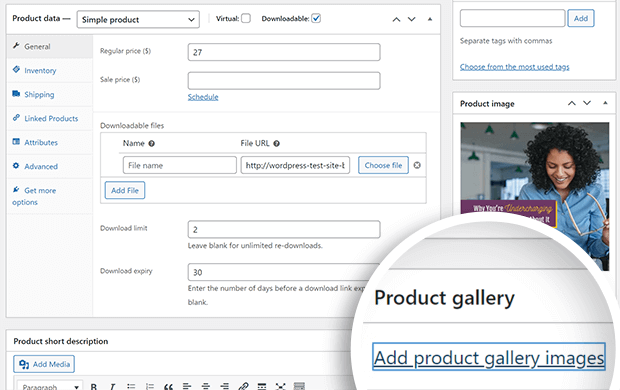Open the Simple product type dropdown
Screen dimensions: 620x390
pyautogui.click(x=138, y=19)
